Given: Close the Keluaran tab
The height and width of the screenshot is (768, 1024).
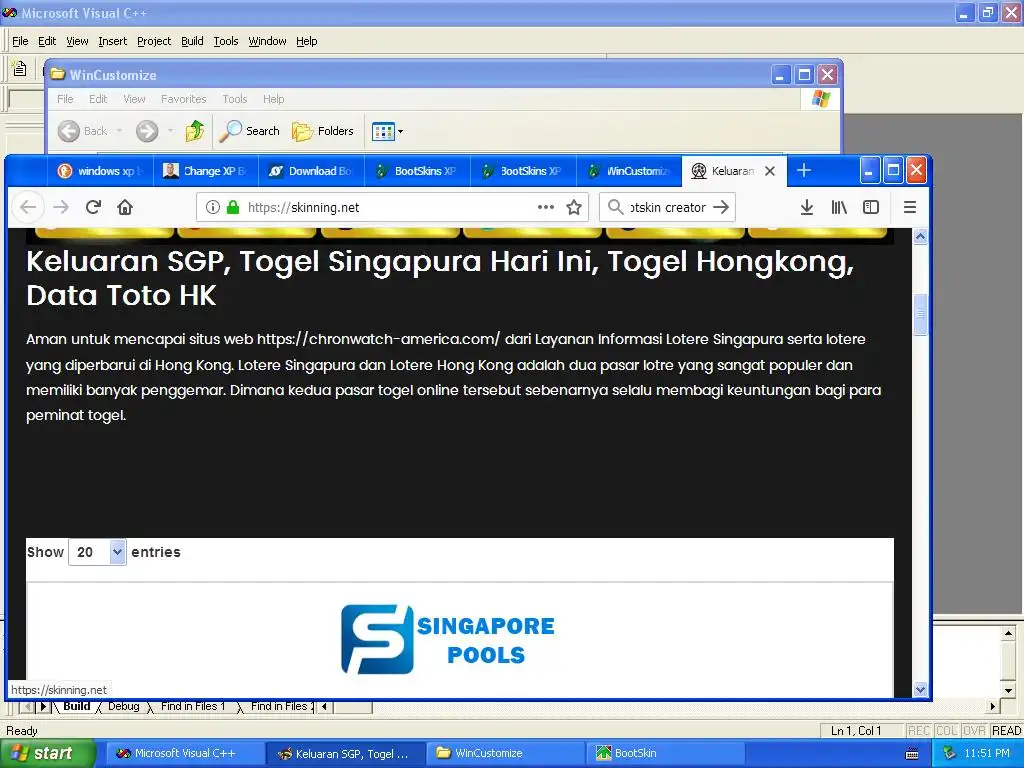Looking at the screenshot, I should (x=770, y=171).
